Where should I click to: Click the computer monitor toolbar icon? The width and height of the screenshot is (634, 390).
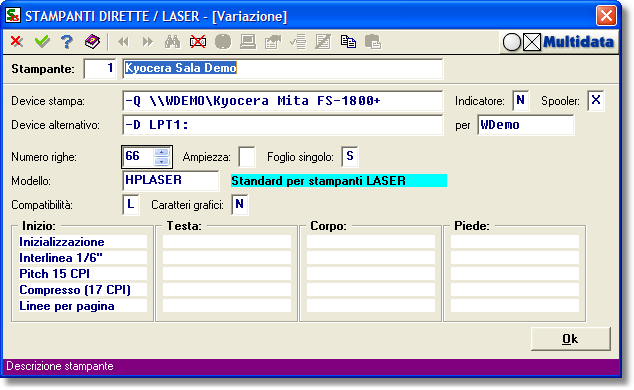(x=247, y=42)
